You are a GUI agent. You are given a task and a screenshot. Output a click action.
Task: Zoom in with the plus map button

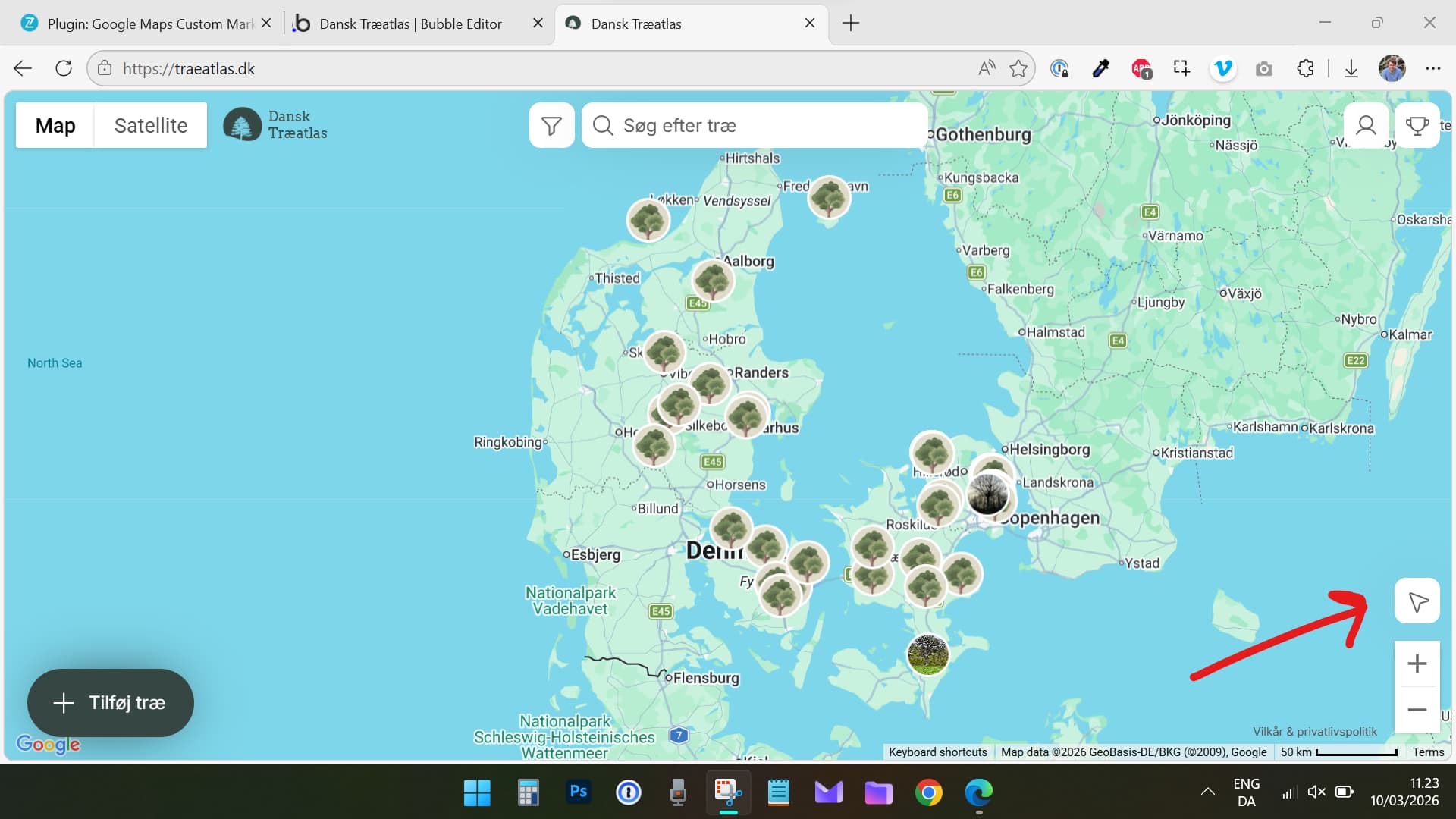pos(1417,664)
